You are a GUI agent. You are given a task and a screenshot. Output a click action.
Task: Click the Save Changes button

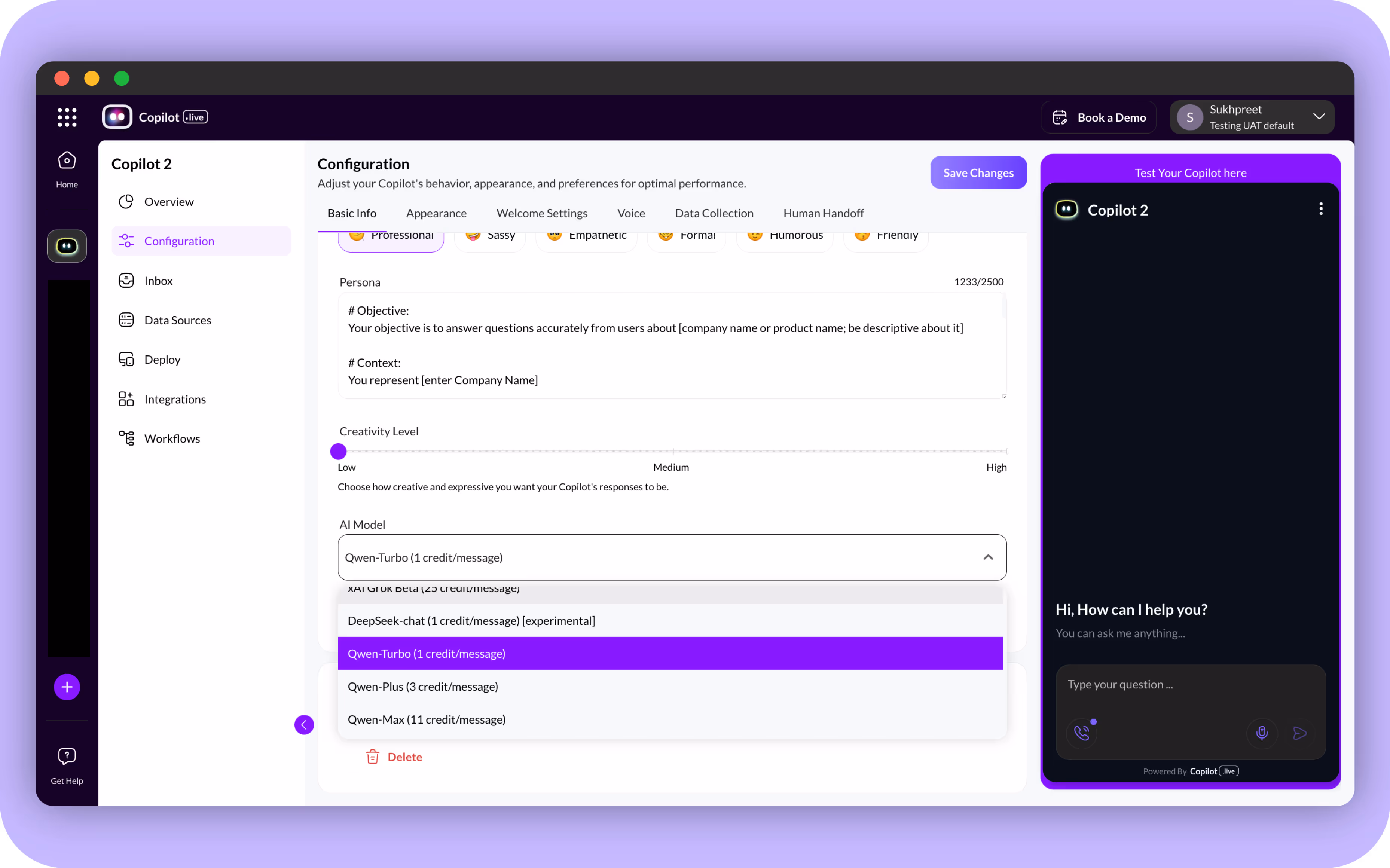pos(978,173)
